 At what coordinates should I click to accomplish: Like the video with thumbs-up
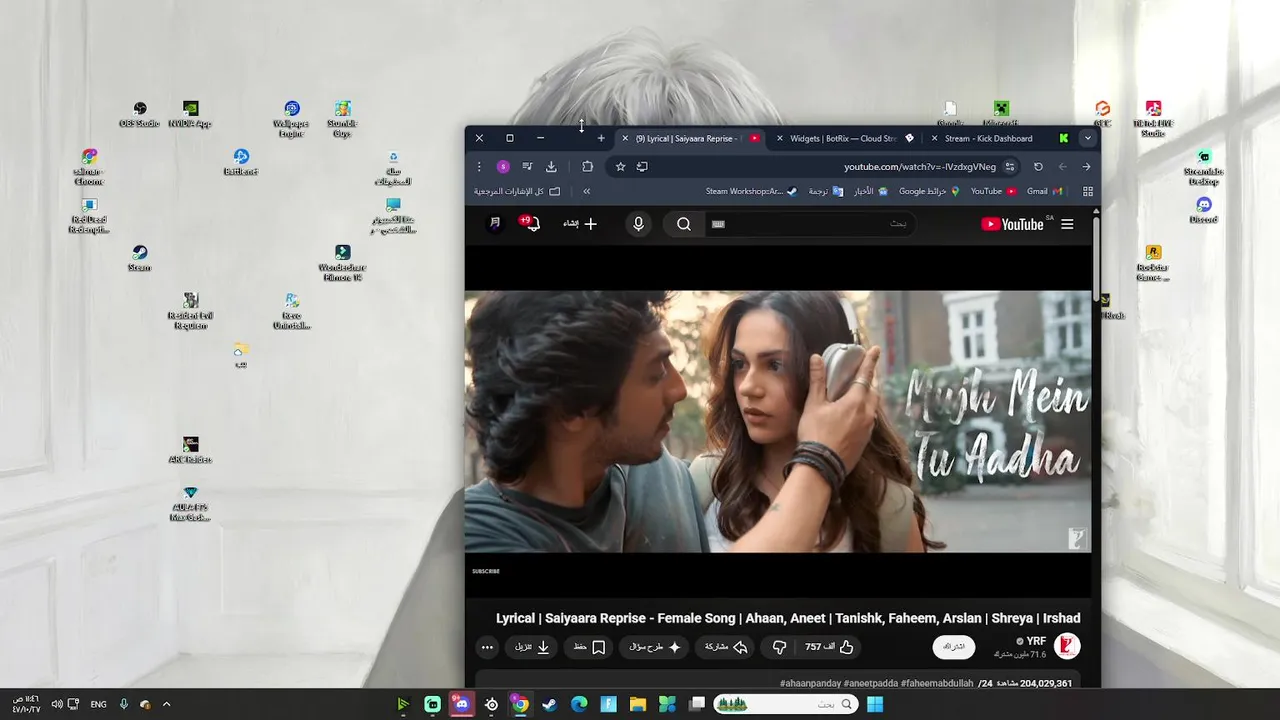click(830, 647)
